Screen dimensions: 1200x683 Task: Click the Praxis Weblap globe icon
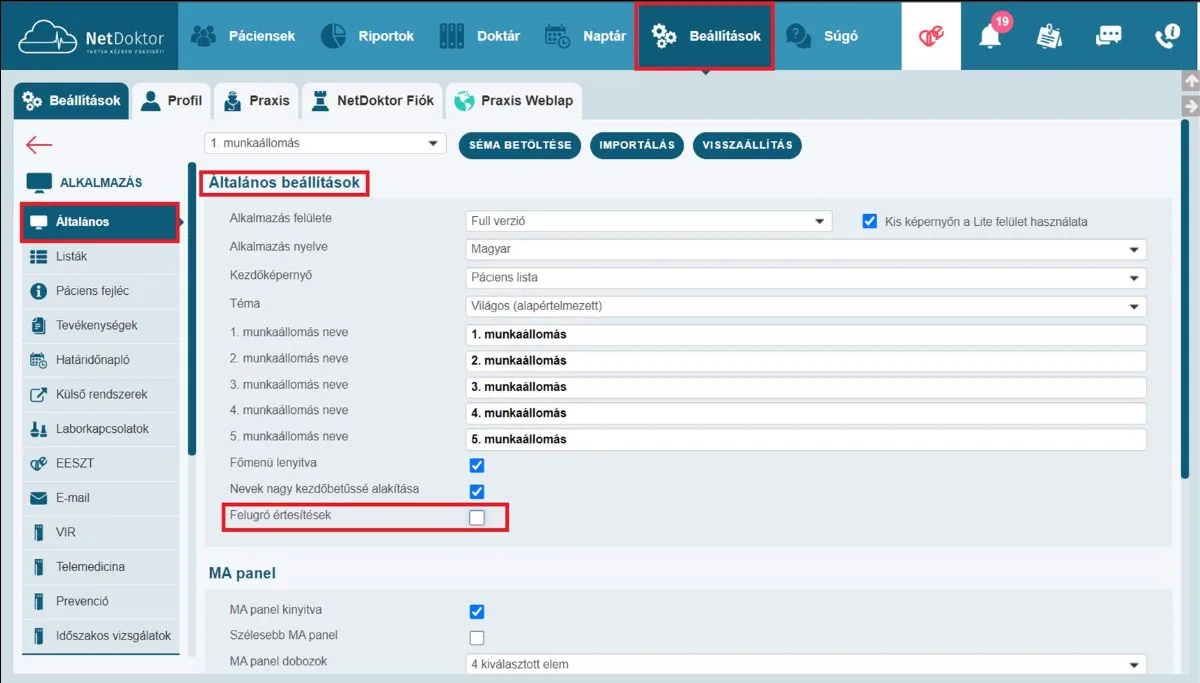[x=463, y=101]
